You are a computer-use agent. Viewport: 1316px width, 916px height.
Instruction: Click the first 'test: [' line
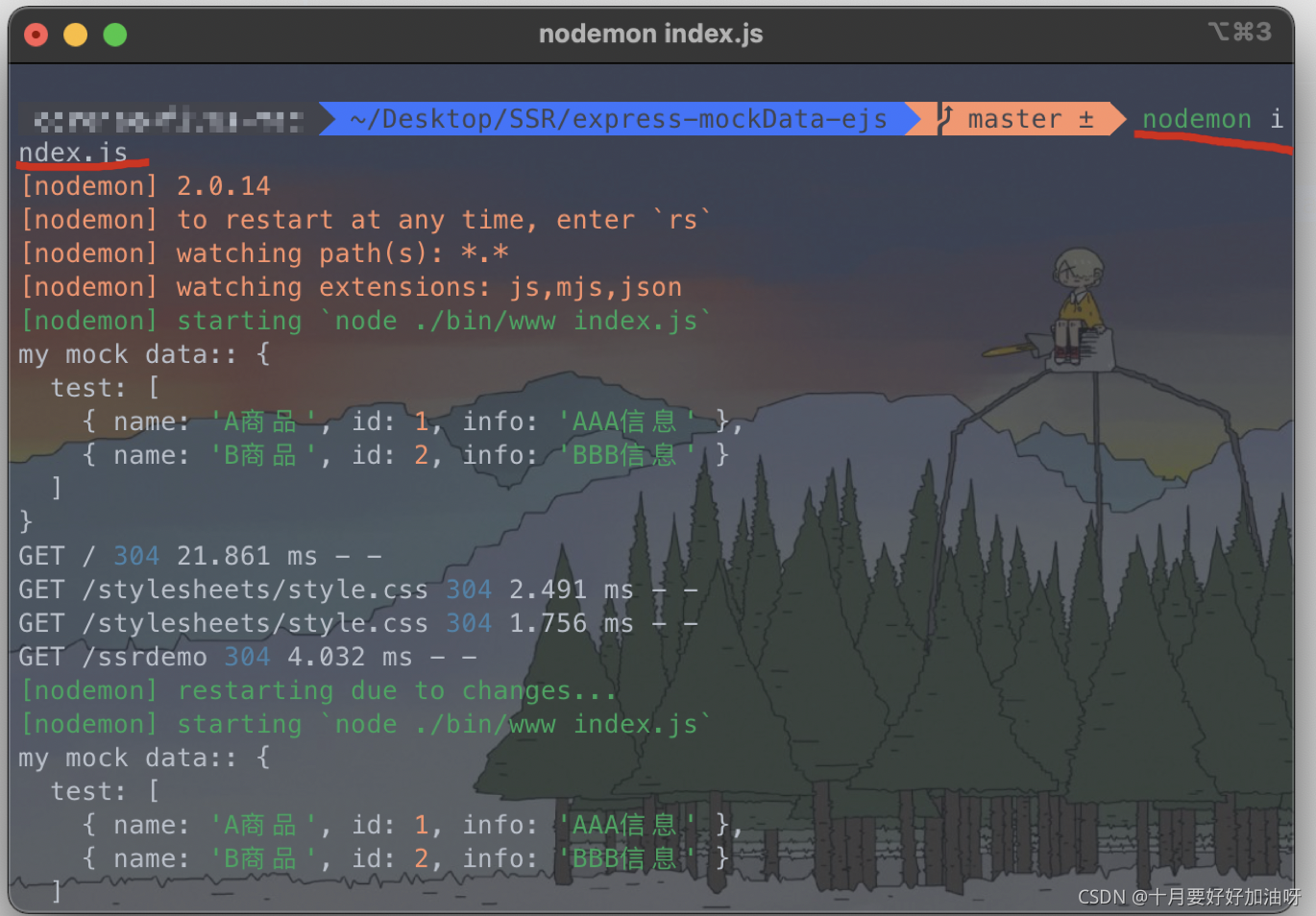pos(106,388)
